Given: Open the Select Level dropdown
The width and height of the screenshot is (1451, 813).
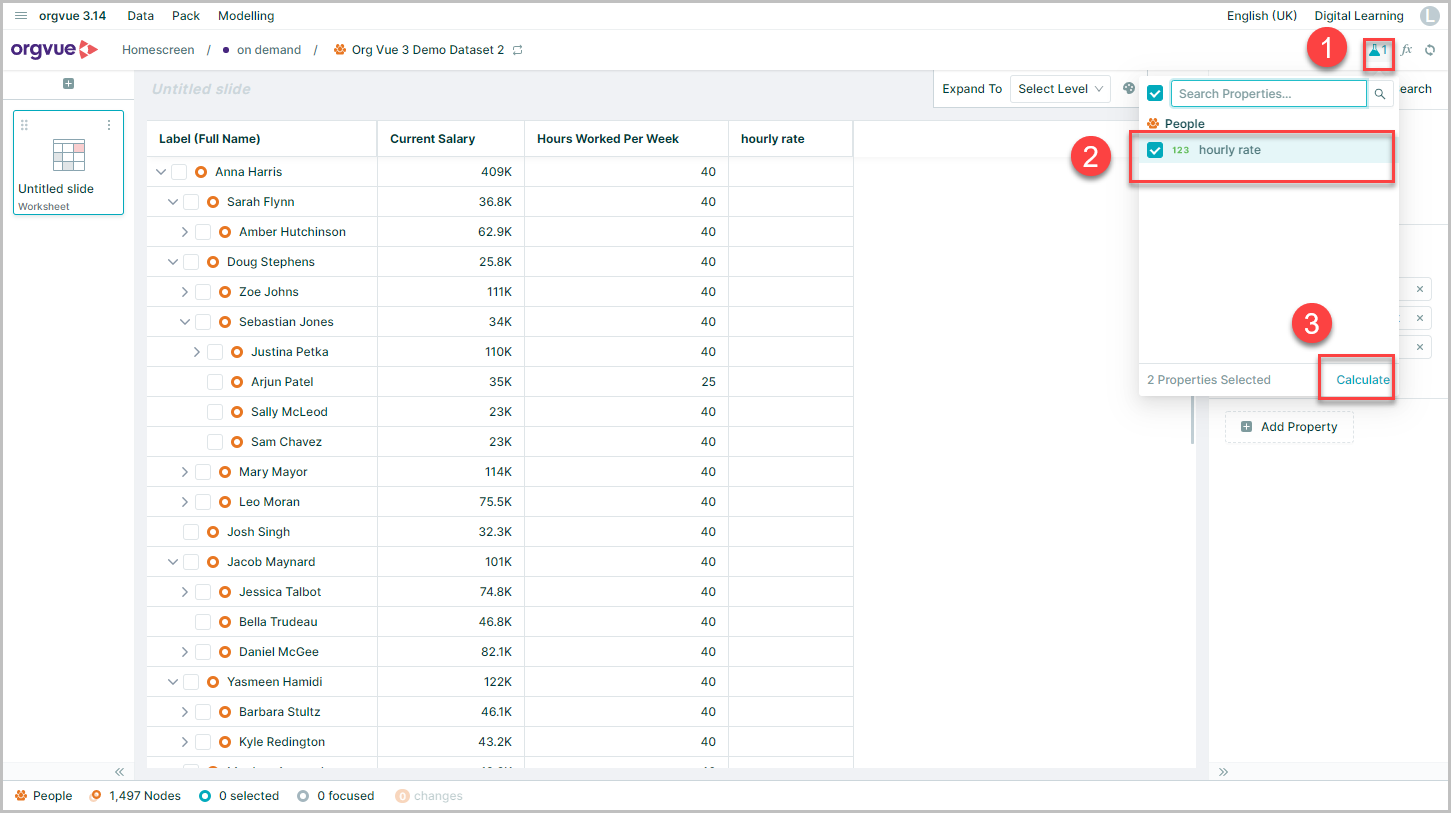Looking at the screenshot, I should [x=1060, y=89].
